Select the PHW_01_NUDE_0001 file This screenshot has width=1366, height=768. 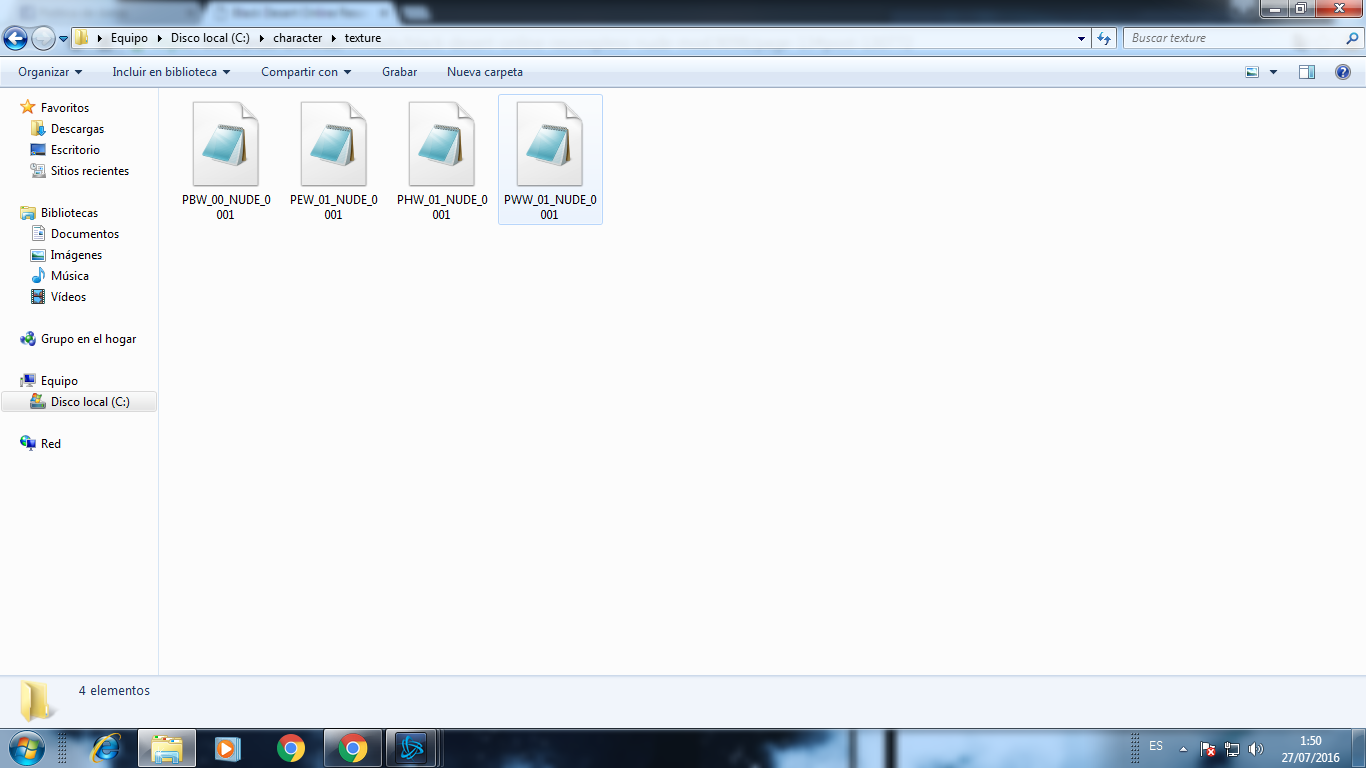pos(442,160)
